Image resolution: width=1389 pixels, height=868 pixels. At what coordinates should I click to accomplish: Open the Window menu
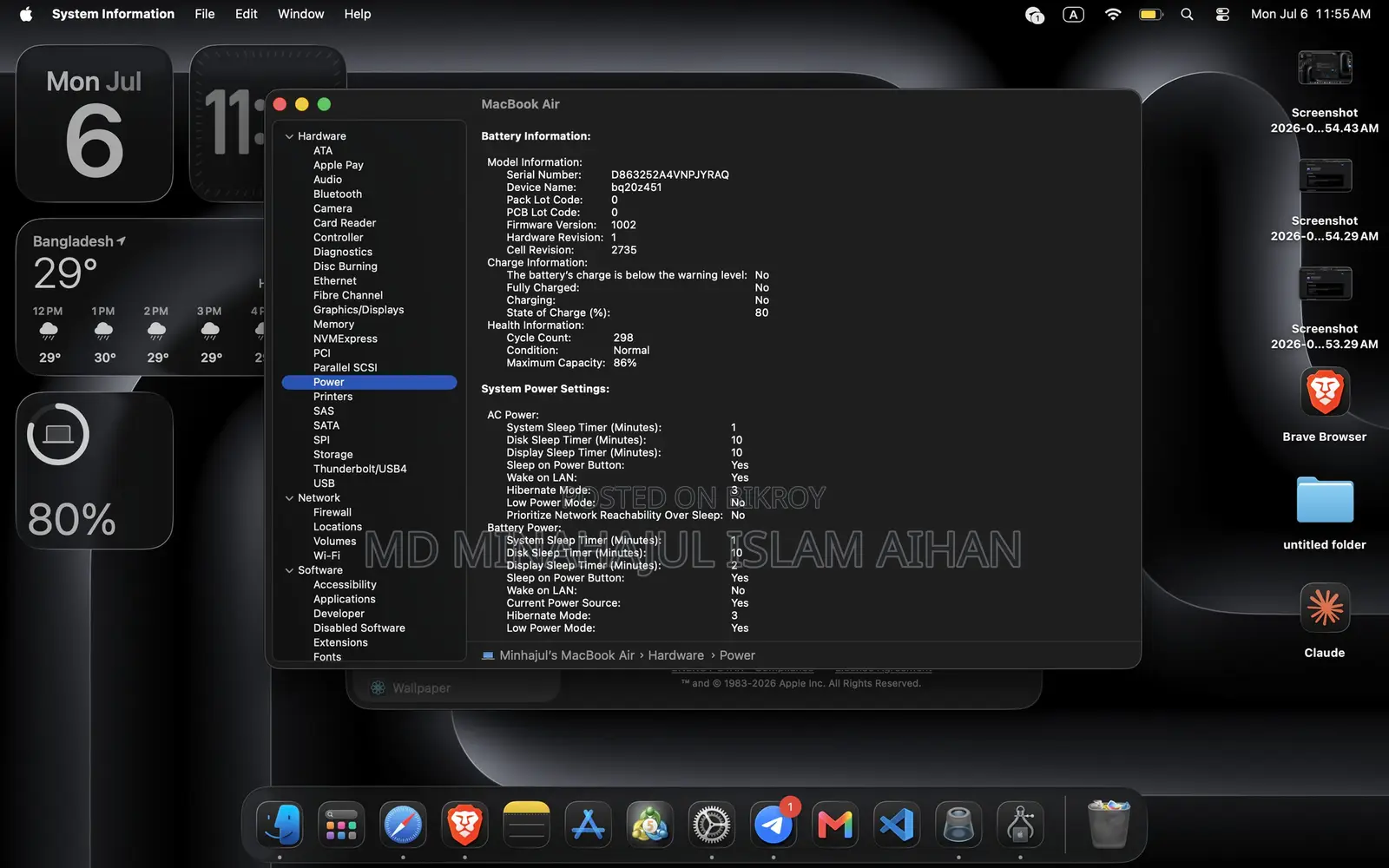pos(300,14)
